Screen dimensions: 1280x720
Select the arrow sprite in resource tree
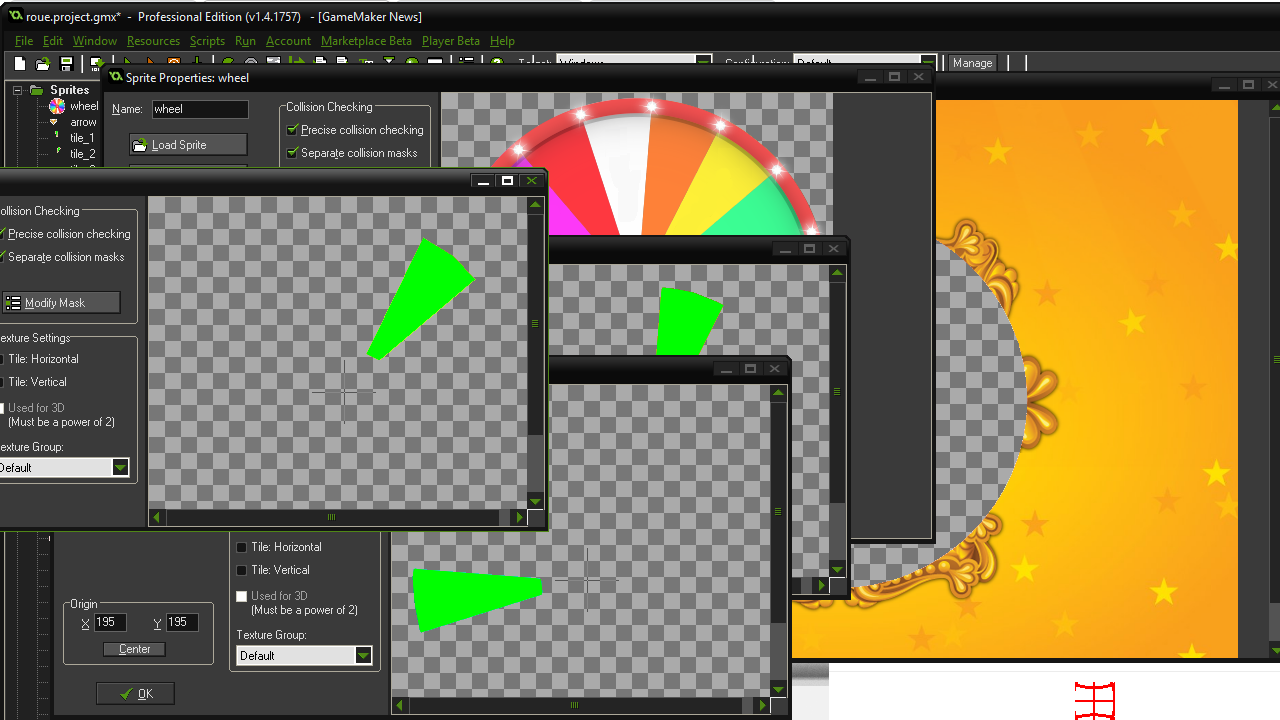(x=84, y=122)
